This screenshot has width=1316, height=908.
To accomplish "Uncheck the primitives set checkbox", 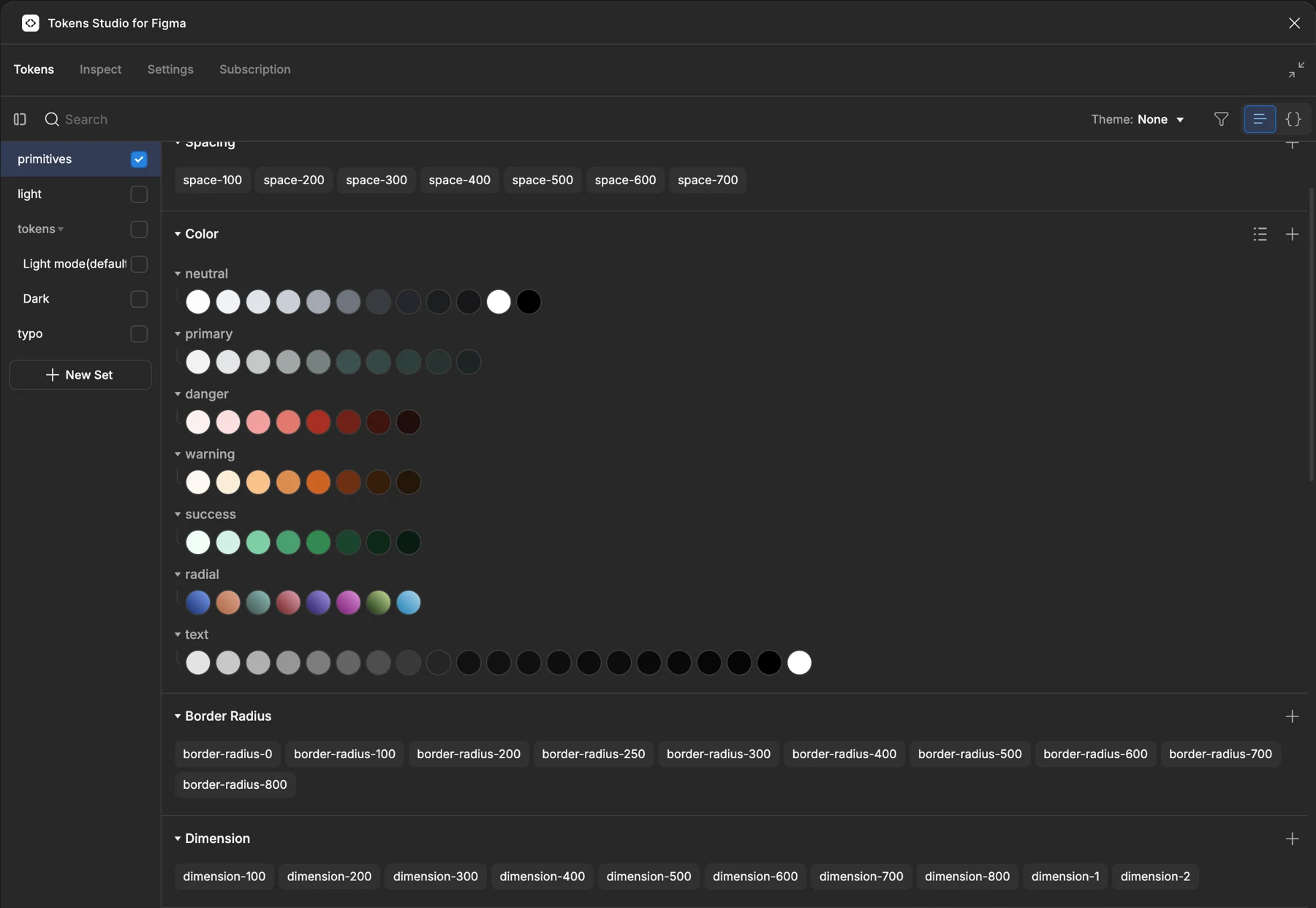I will pos(139,159).
